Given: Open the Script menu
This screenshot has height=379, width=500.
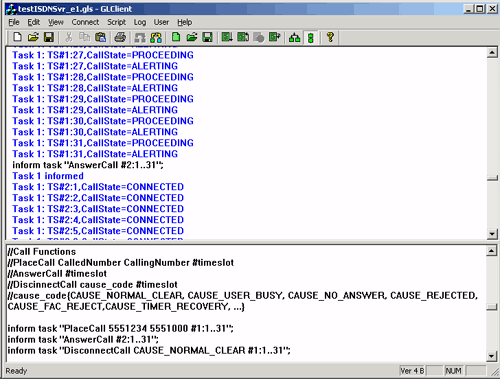Looking at the screenshot, I should [x=116, y=22].
